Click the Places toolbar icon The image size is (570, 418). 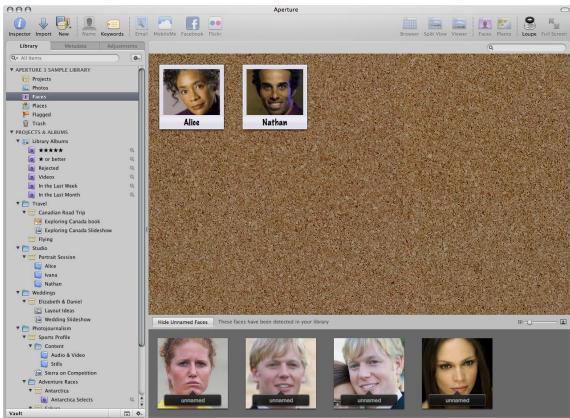tap(504, 24)
